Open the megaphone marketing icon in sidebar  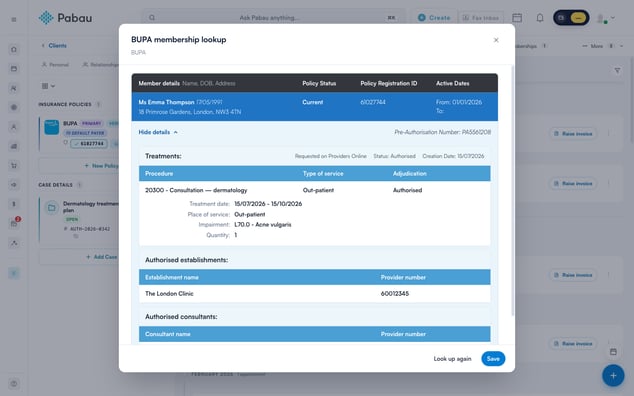(14, 185)
